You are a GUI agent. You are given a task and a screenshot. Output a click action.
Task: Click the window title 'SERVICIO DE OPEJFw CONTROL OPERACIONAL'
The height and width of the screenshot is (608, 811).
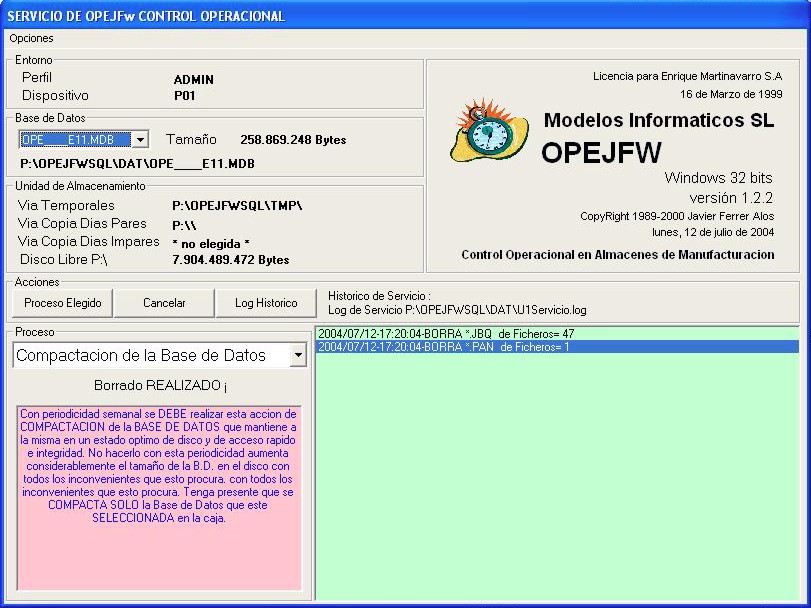146,16
